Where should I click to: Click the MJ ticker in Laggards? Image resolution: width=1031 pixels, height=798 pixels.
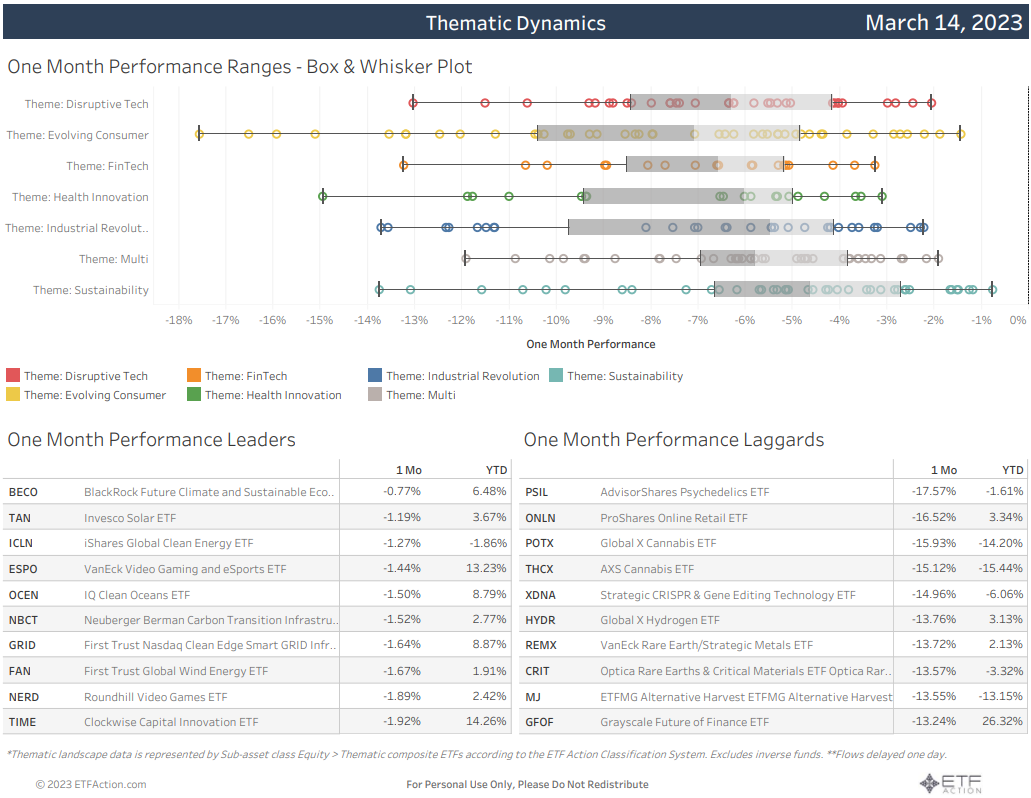click(x=533, y=697)
